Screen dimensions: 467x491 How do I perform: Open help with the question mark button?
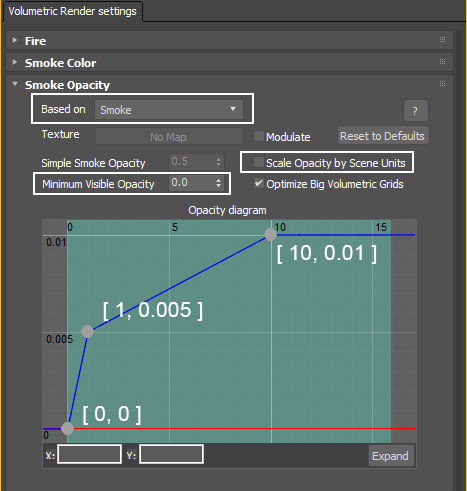(x=416, y=111)
